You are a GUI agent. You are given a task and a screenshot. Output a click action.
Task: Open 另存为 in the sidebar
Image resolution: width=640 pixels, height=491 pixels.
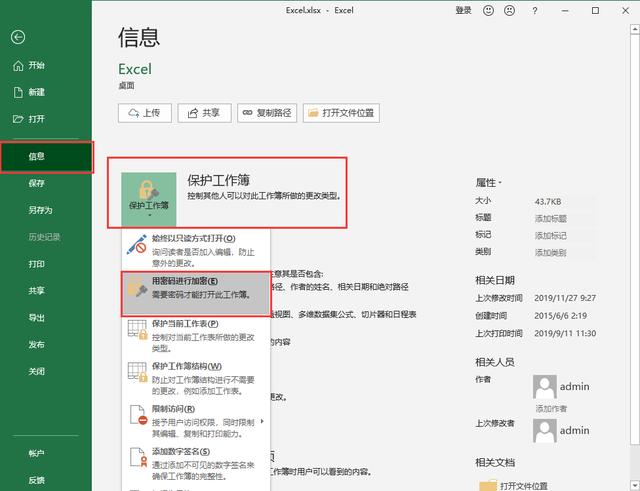click(x=47, y=210)
